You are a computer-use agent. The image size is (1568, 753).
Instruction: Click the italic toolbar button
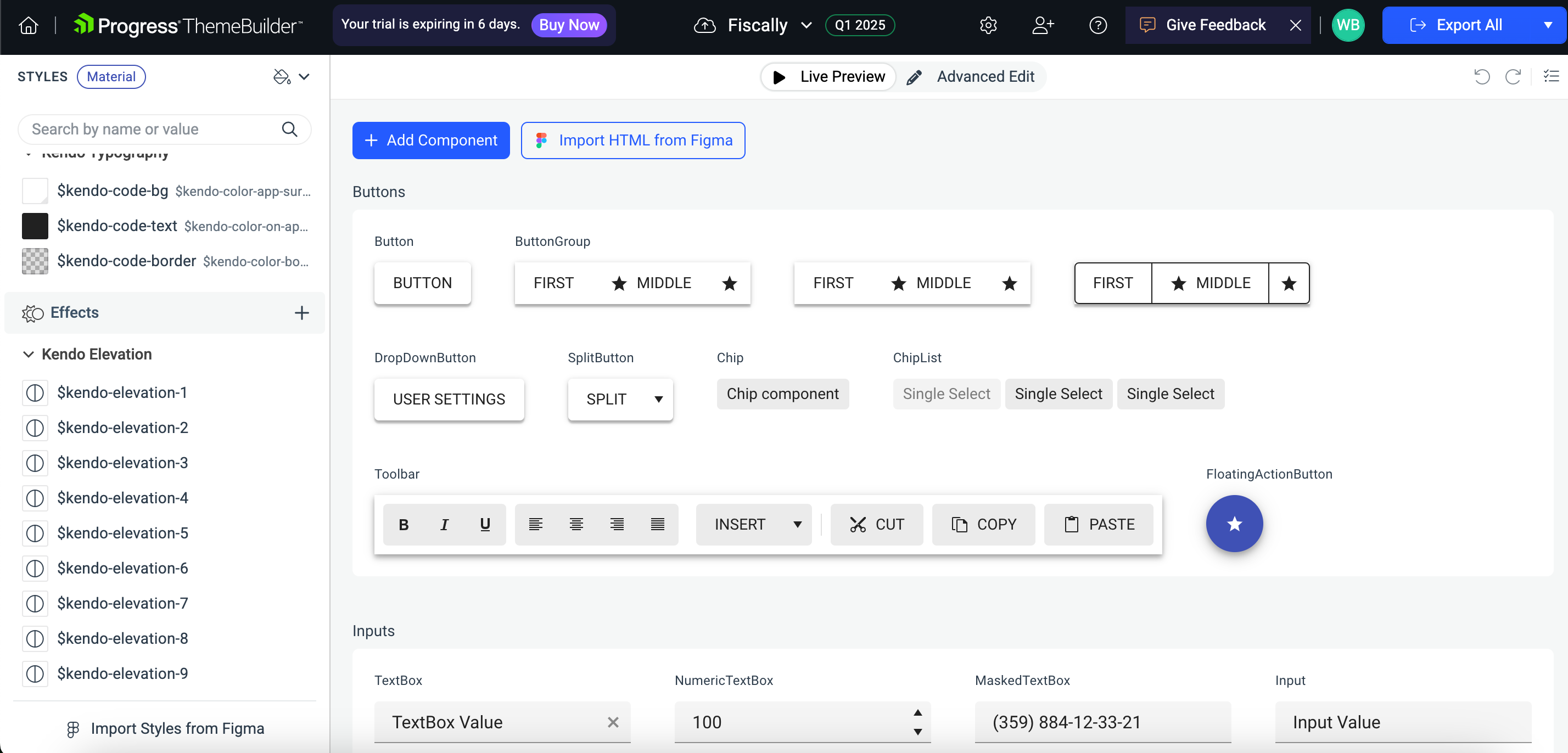444,524
